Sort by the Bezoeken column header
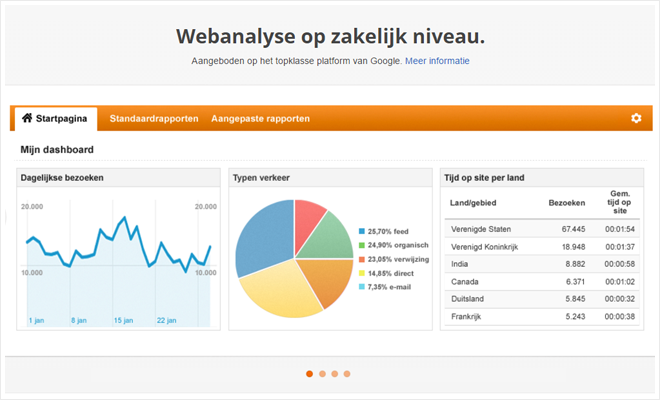 tap(567, 203)
